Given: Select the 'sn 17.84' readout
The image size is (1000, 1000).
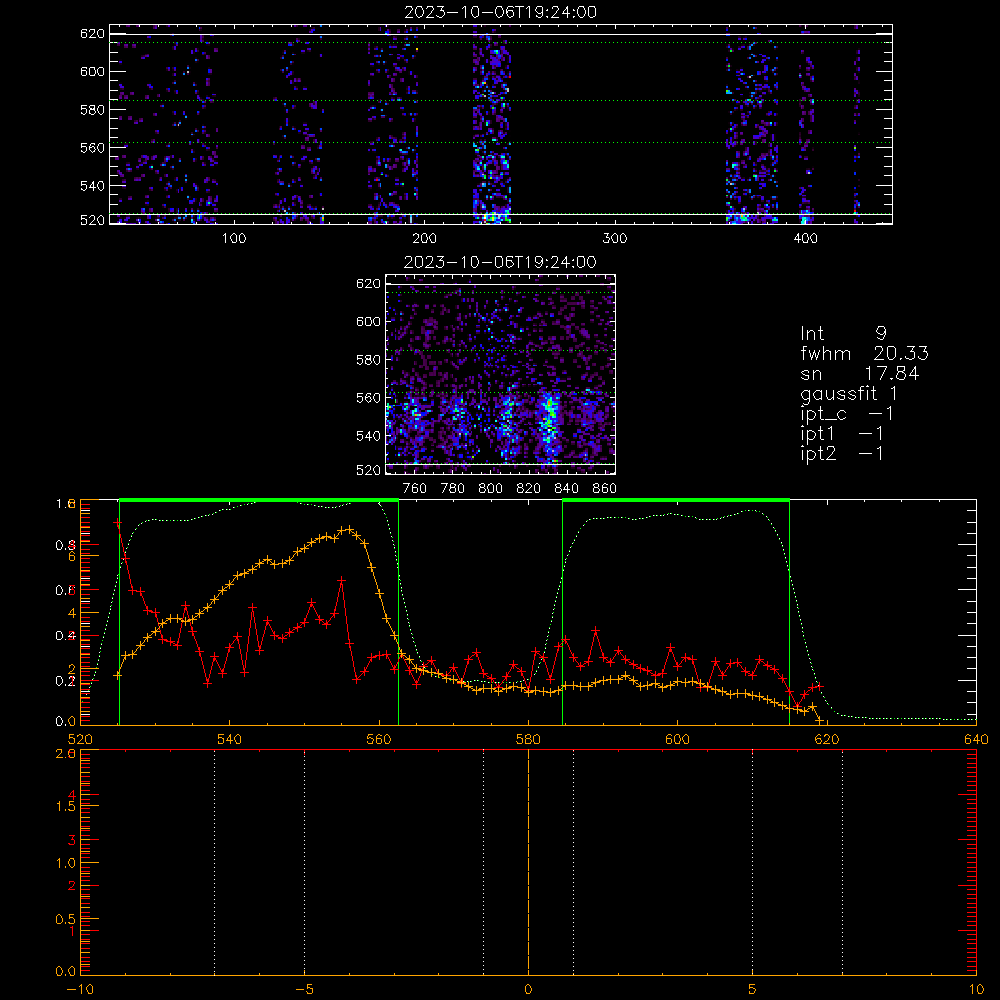Looking at the screenshot, I should pyautogui.click(x=860, y=373).
